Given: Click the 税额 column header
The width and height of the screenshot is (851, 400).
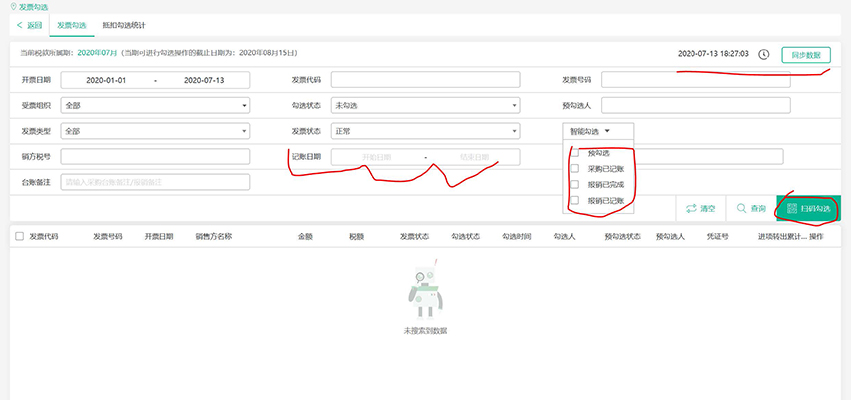Looking at the screenshot, I should point(357,237).
